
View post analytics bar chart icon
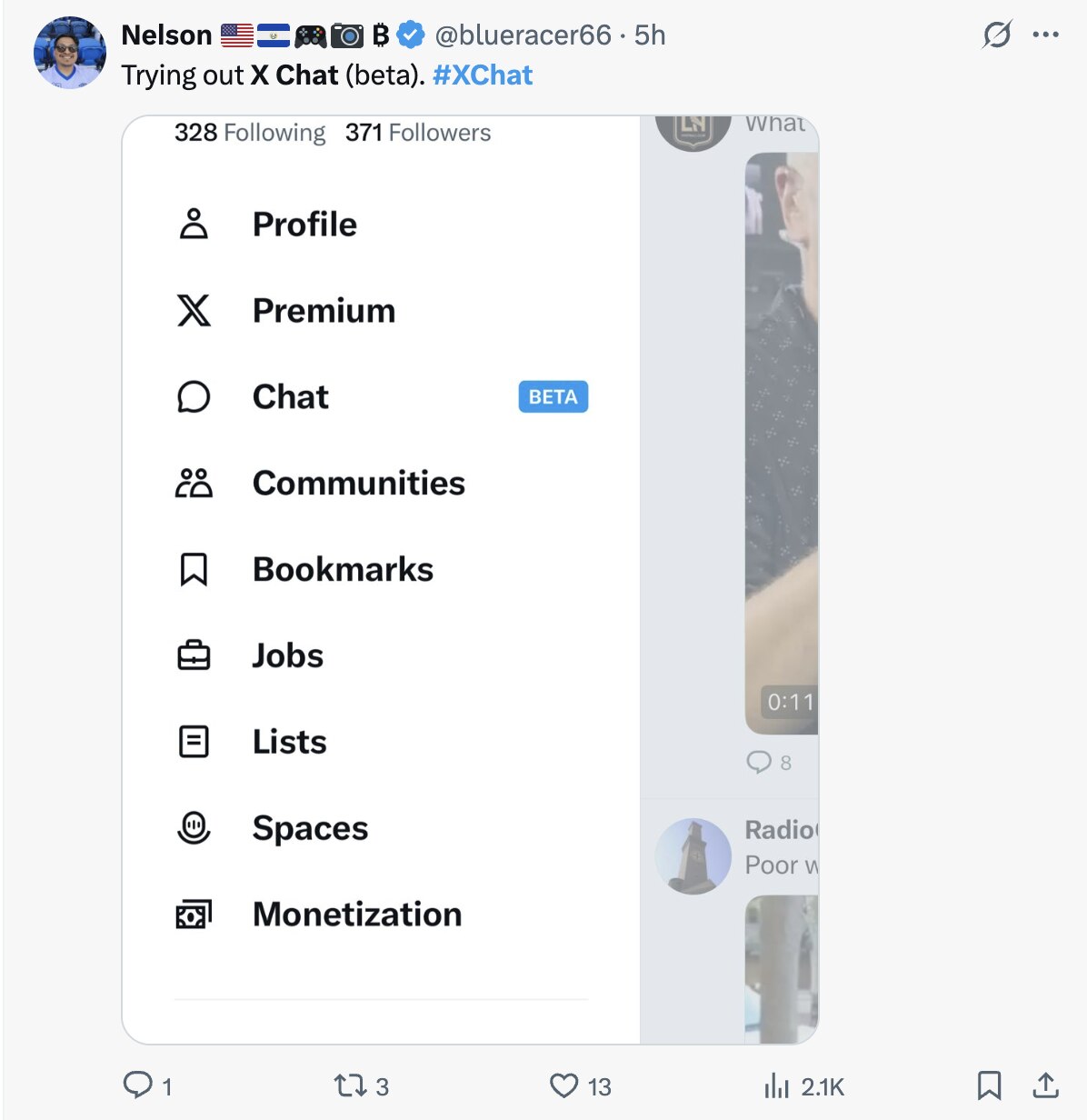777,1085
